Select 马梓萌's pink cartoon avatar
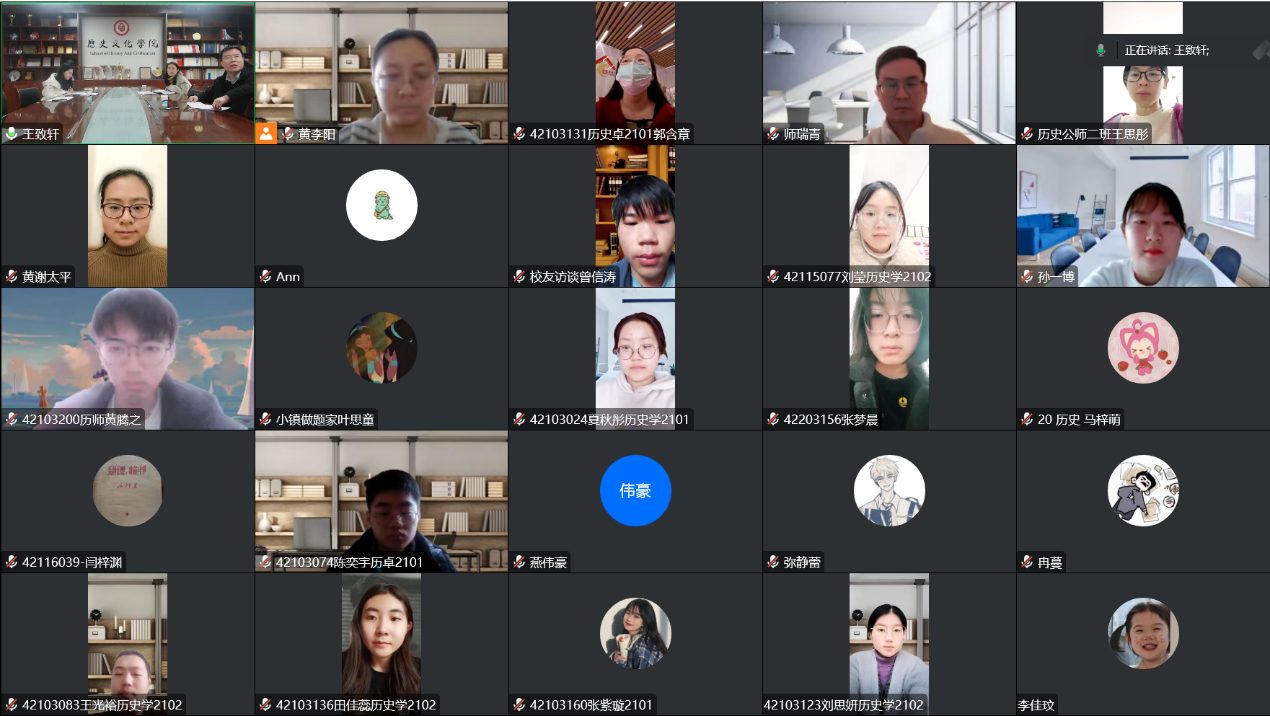Screen dimensions: 1270x716 1143,348
